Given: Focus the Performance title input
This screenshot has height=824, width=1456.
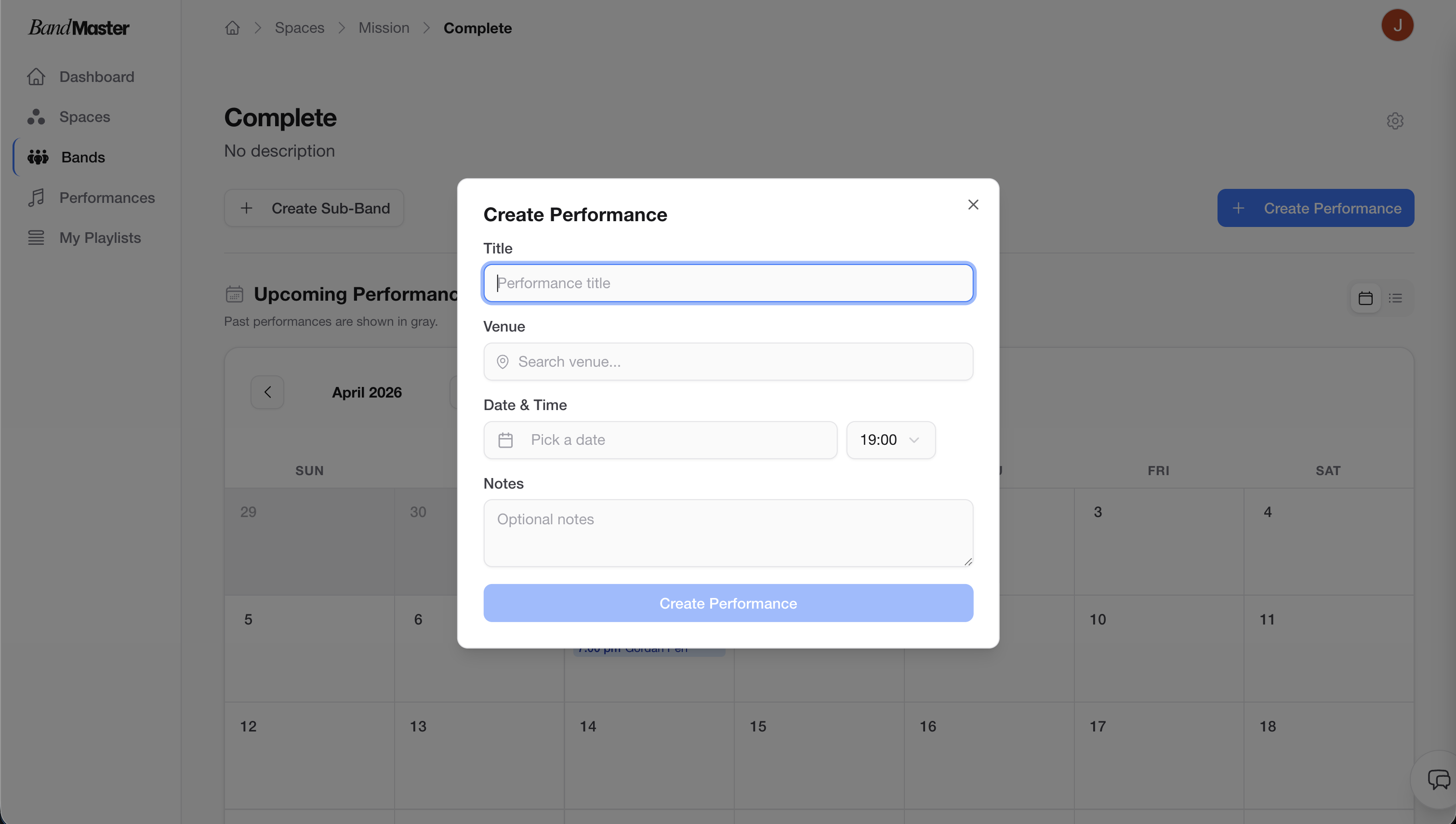Looking at the screenshot, I should coord(728,283).
